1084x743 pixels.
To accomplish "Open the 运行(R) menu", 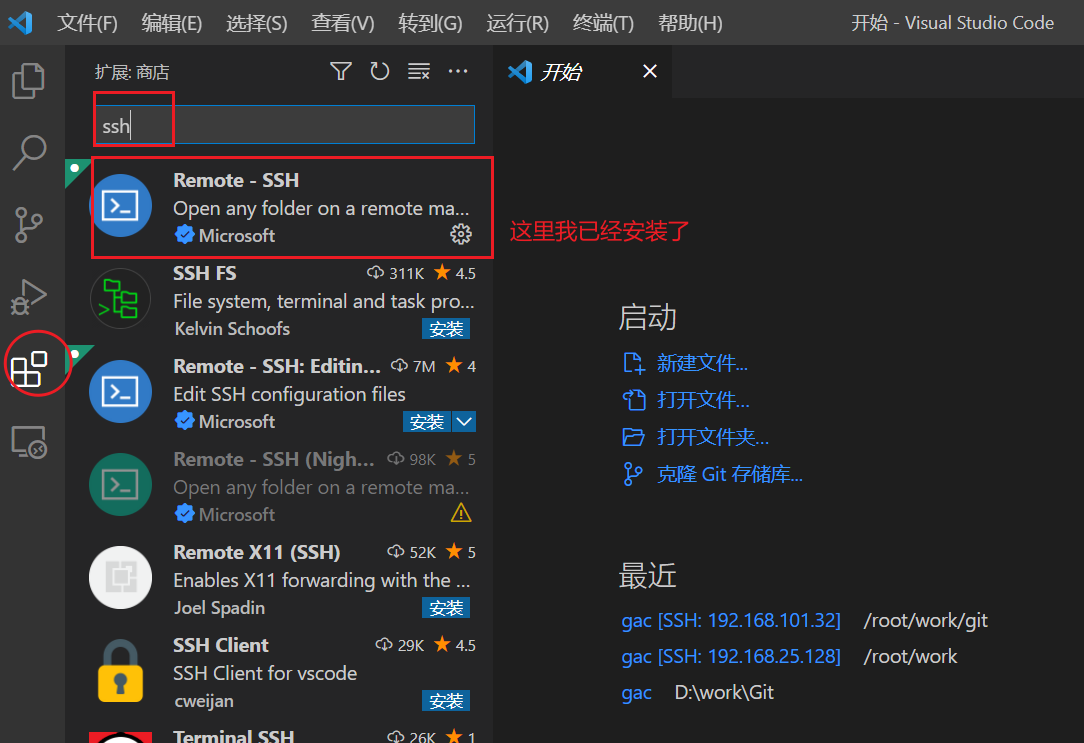I will (x=517, y=23).
